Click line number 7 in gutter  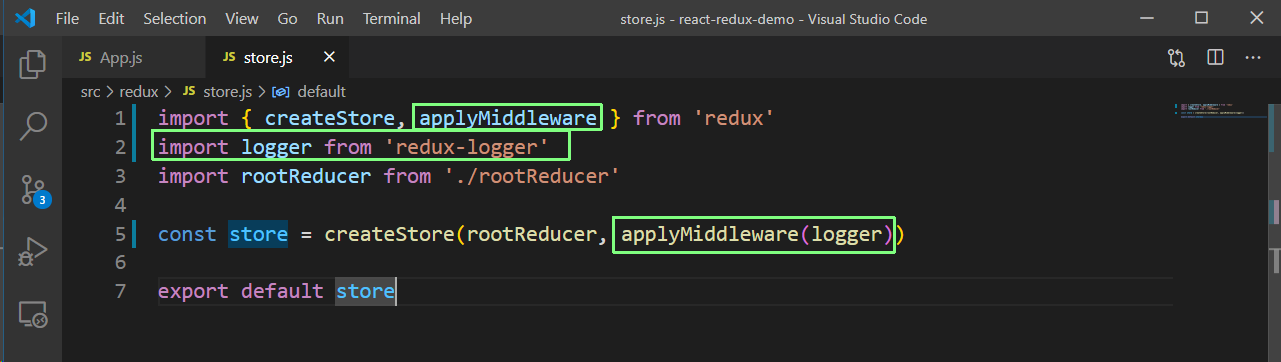[x=120, y=292]
